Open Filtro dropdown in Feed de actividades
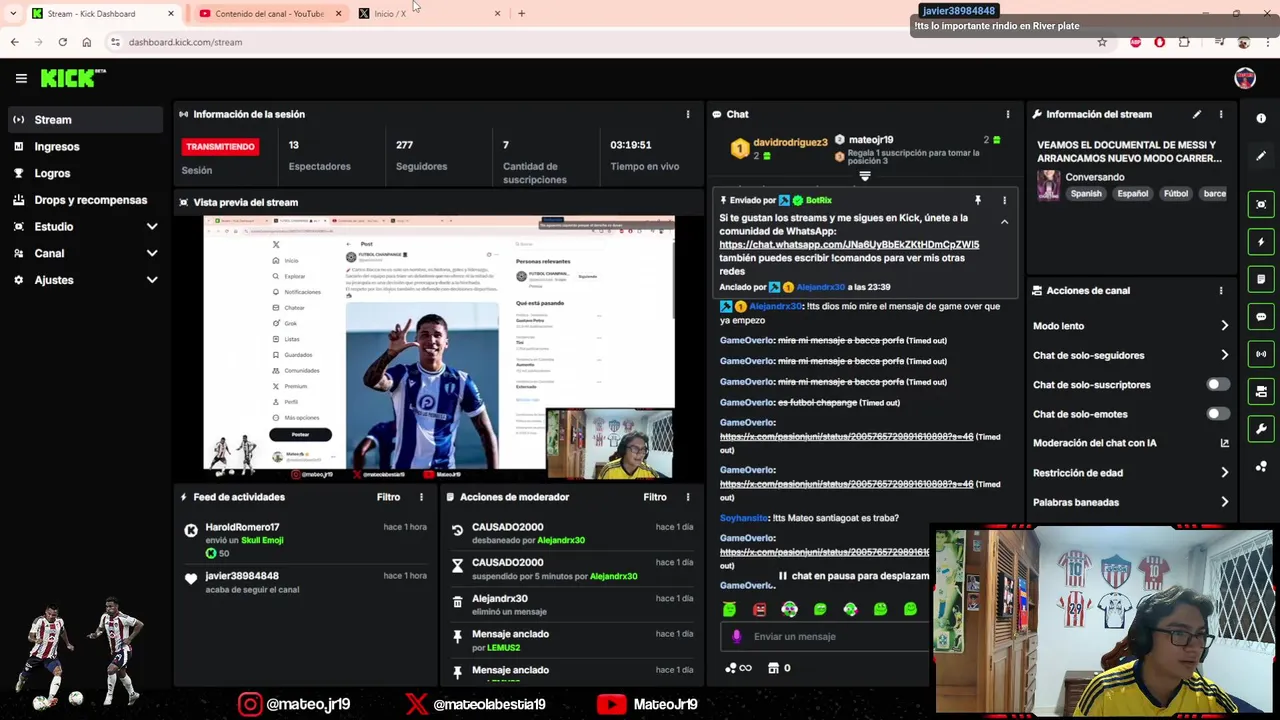 [389, 497]
